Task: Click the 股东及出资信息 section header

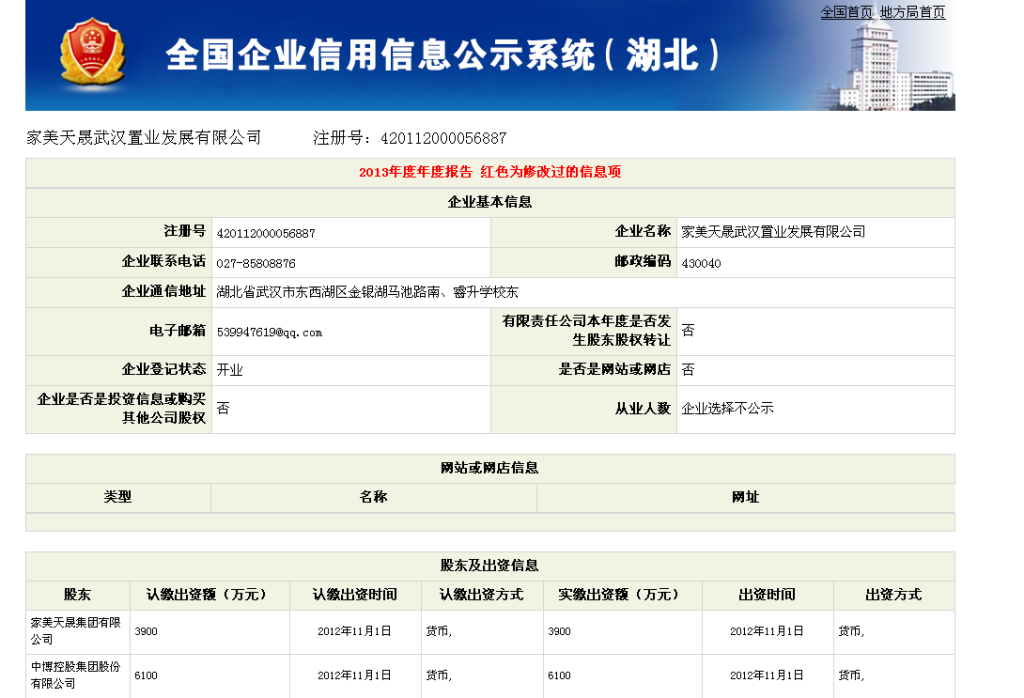Action: (x=490, y=565)
